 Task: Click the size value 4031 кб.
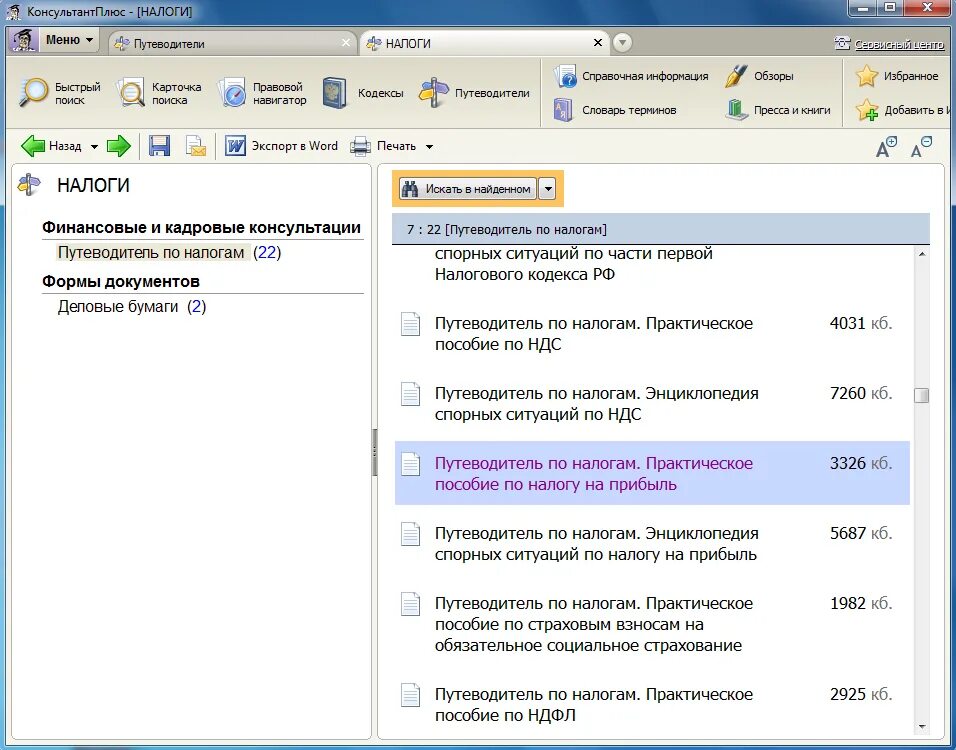tap(861, 323)
